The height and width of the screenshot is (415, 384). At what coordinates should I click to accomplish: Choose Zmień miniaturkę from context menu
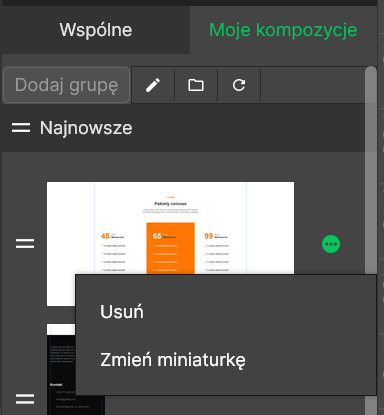pyautogui.click(x=173, y=360)
